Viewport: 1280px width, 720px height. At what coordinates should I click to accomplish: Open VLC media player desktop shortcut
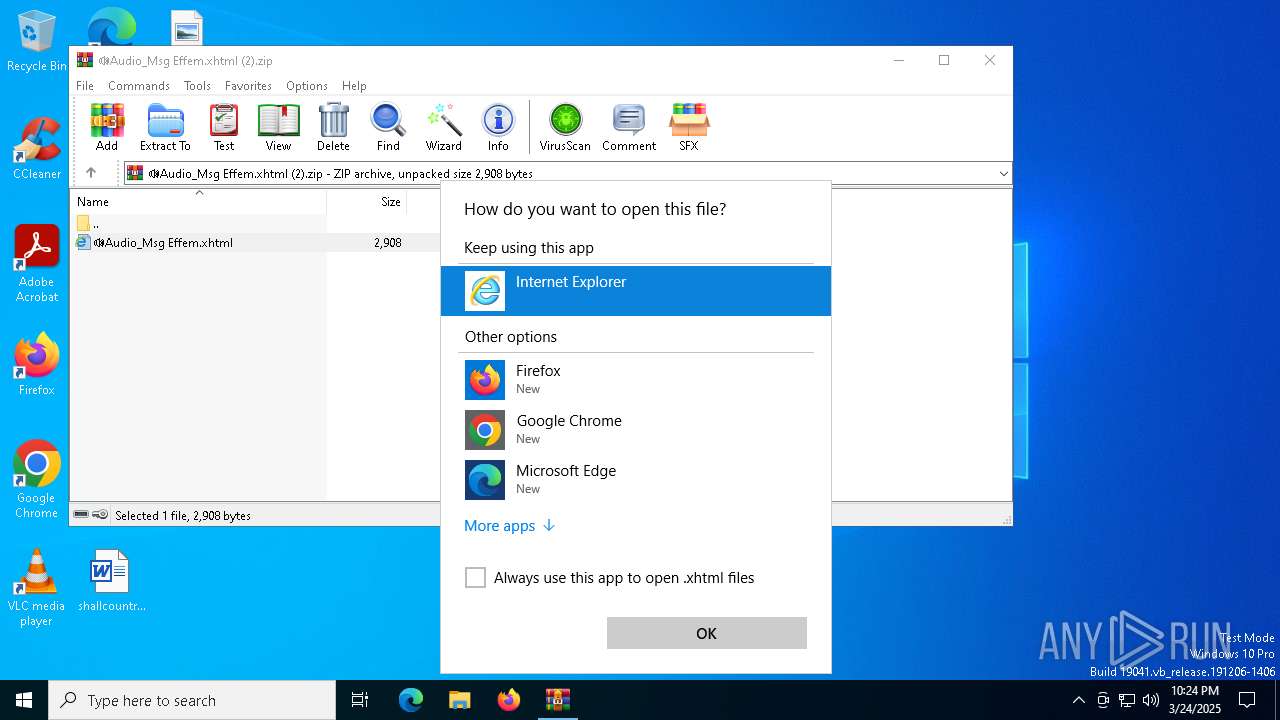[37, 587]
